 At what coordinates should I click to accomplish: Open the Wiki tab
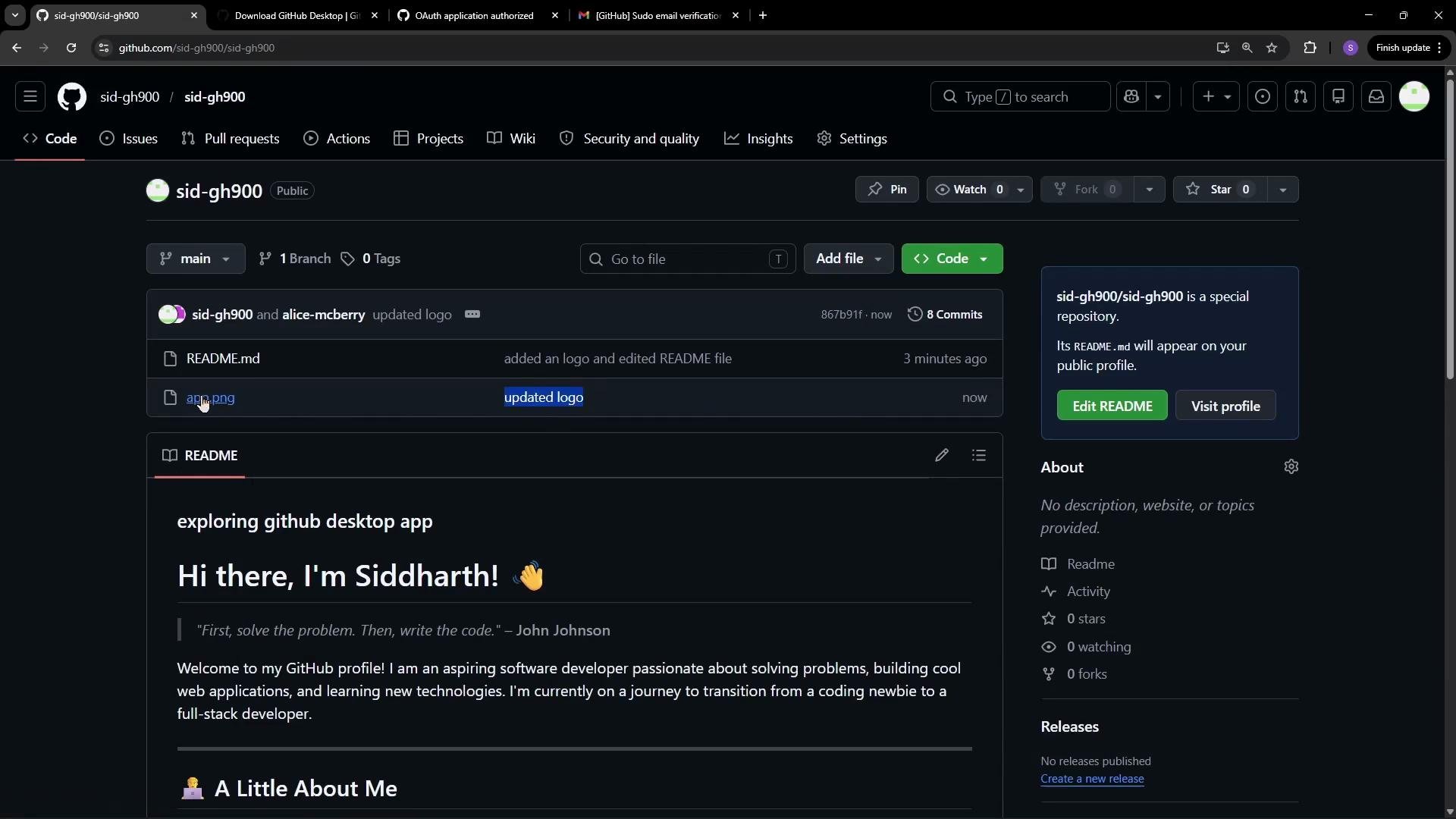[511, 139]
